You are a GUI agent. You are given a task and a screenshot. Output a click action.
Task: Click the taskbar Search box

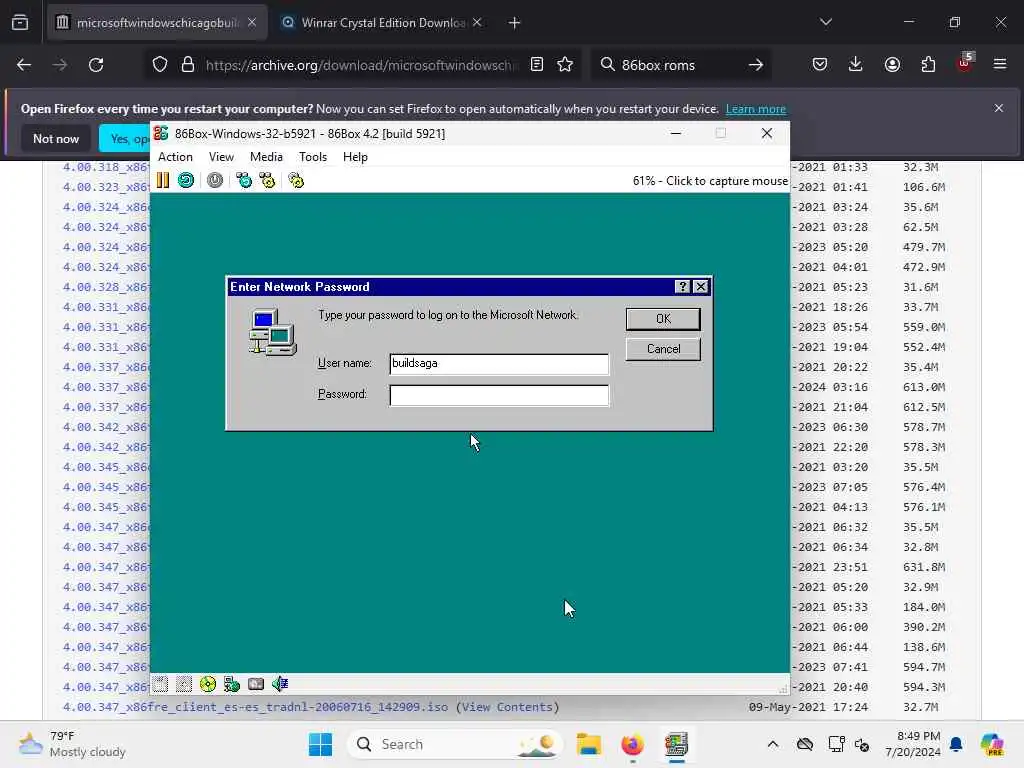click(455, 744)
